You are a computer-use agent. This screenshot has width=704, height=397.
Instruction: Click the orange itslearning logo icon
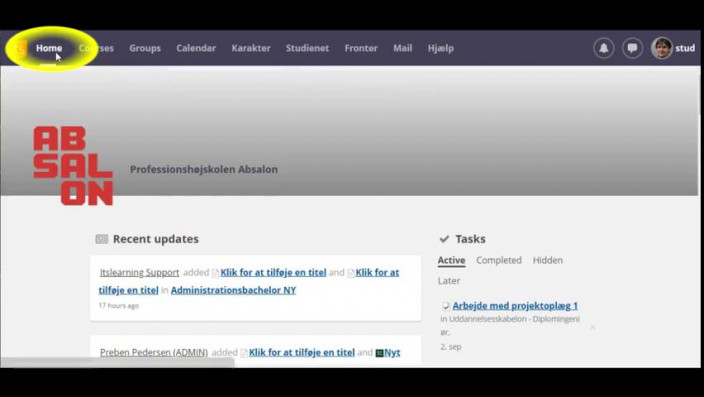click(x=21, y=49)
